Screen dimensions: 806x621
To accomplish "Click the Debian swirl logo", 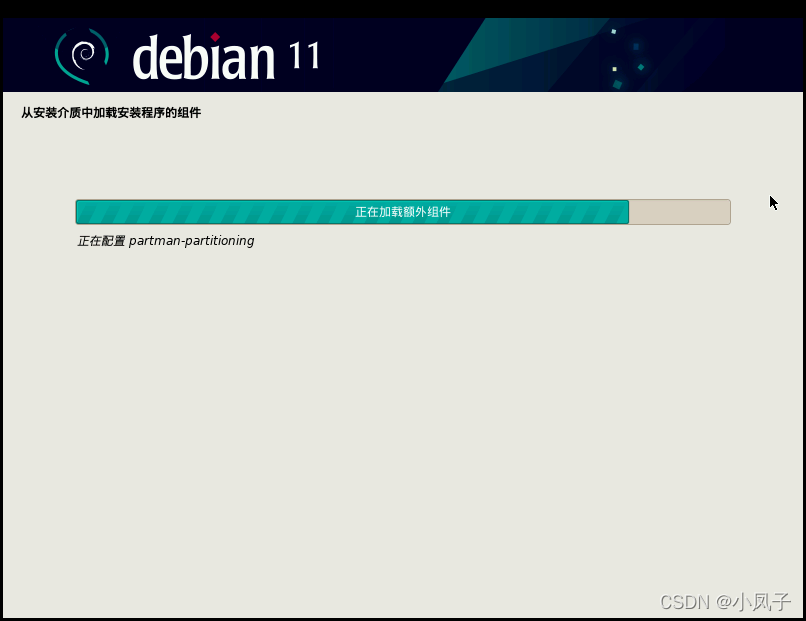I will pos(82,56).
